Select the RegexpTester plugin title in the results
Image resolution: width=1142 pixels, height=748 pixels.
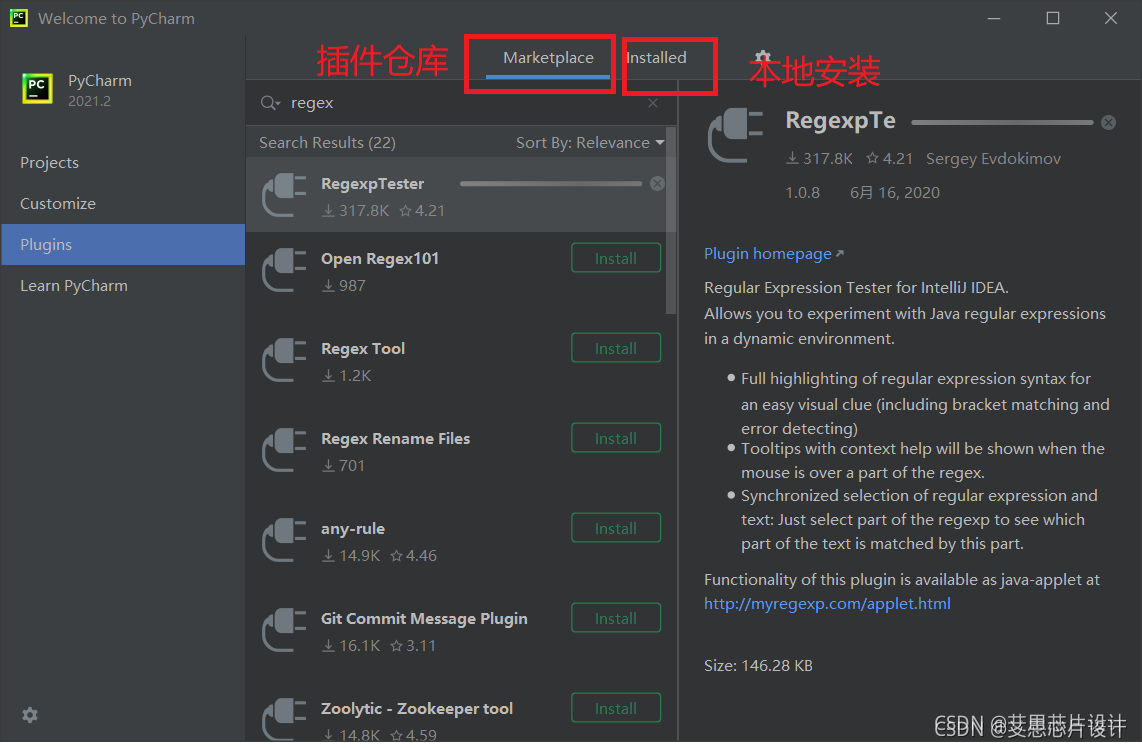[x=372, y=184]
